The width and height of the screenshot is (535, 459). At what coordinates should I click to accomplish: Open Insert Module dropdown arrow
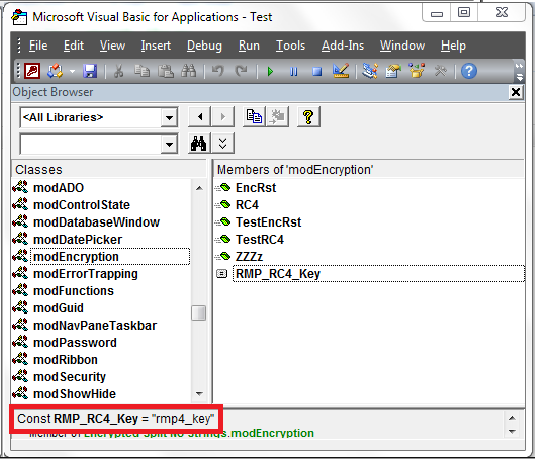(72, 71)
